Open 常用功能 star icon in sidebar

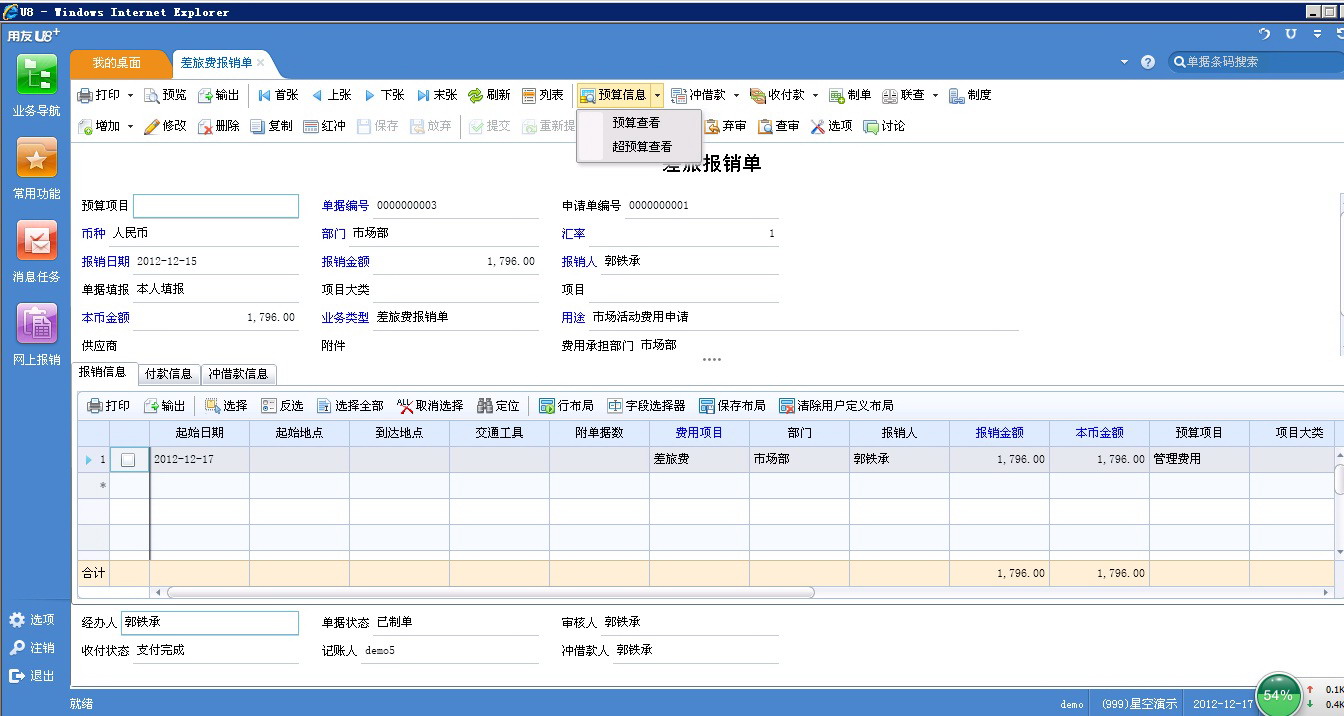[x=36, y=158]
